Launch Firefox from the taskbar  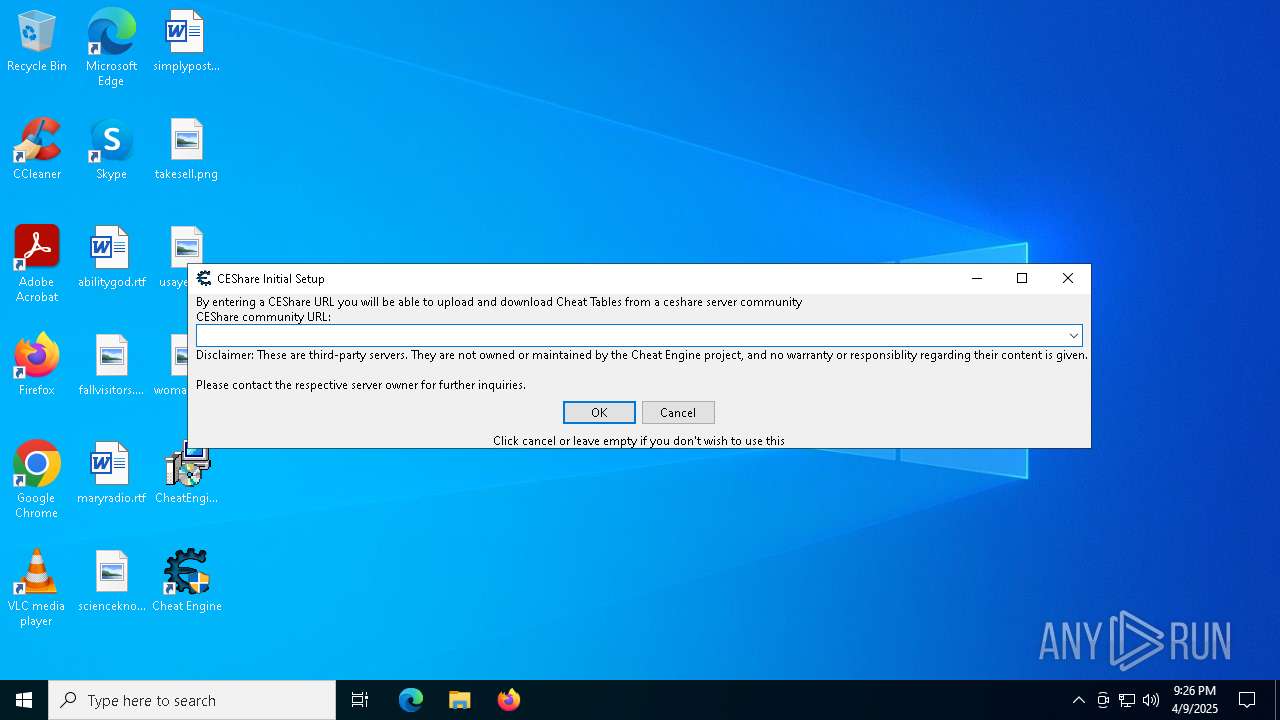(x=508, y=700)
